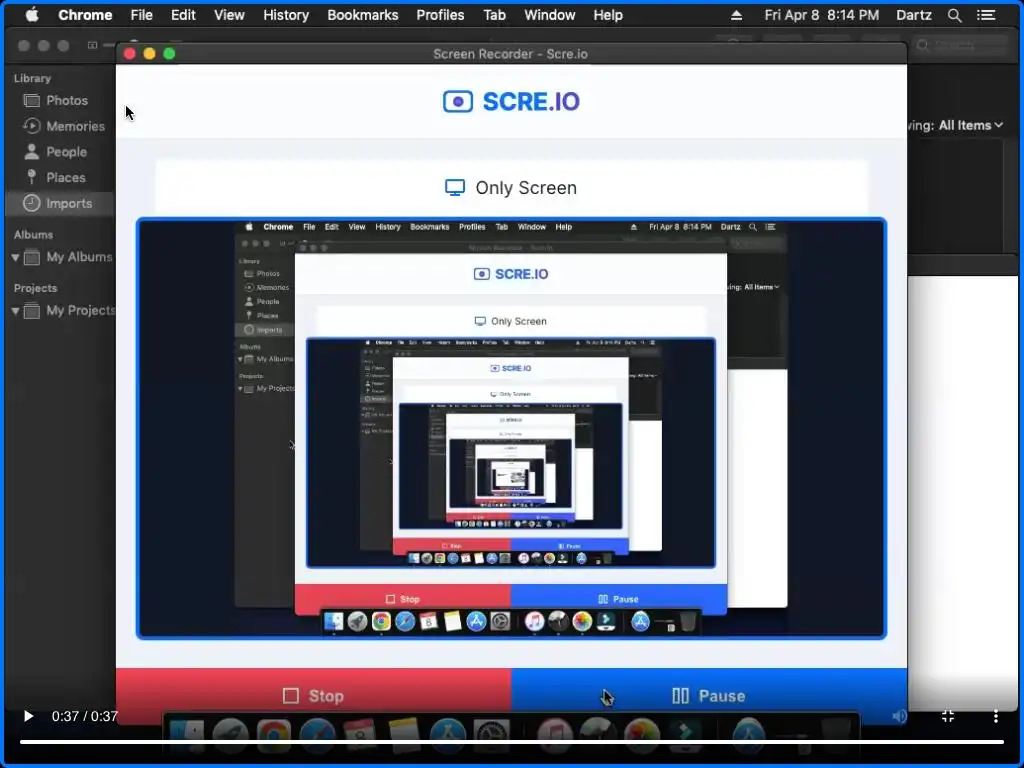This screenshot has width=1024, height=768.
Task: Open the View menu
Action: 229,14
